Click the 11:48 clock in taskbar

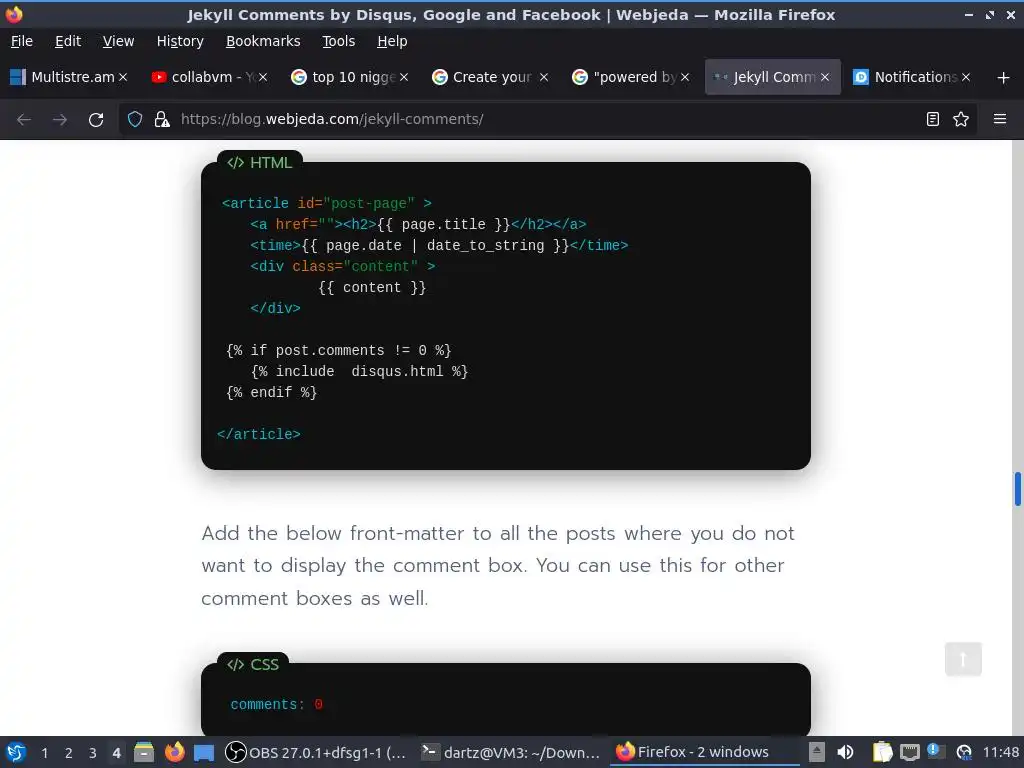[x=1000, y=752]
